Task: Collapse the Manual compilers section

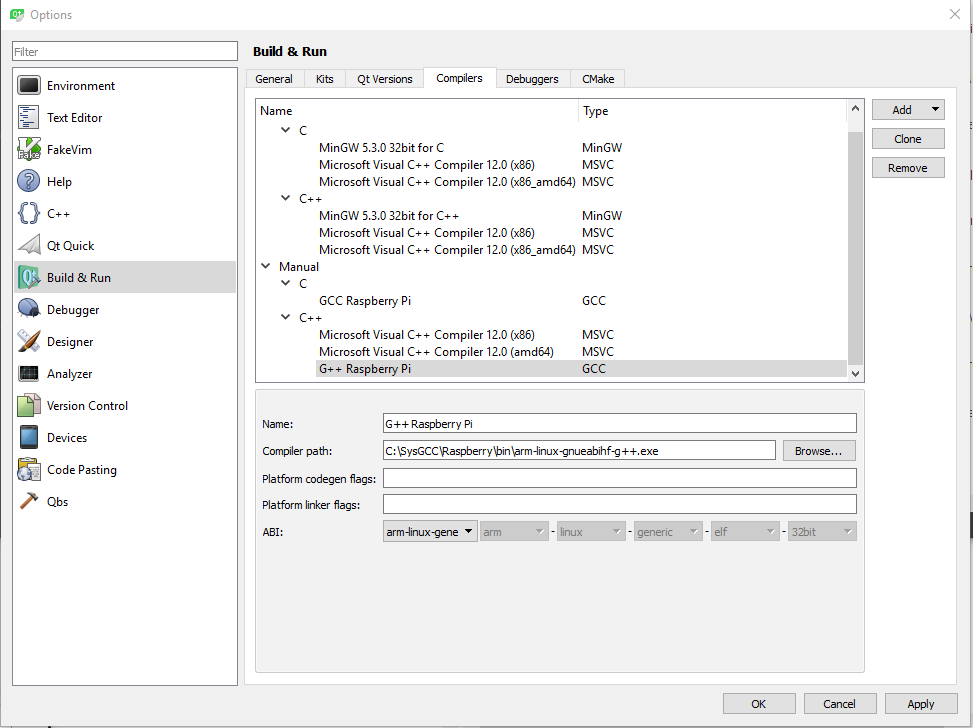Action: pyautogui.click(x=266, y=266)
